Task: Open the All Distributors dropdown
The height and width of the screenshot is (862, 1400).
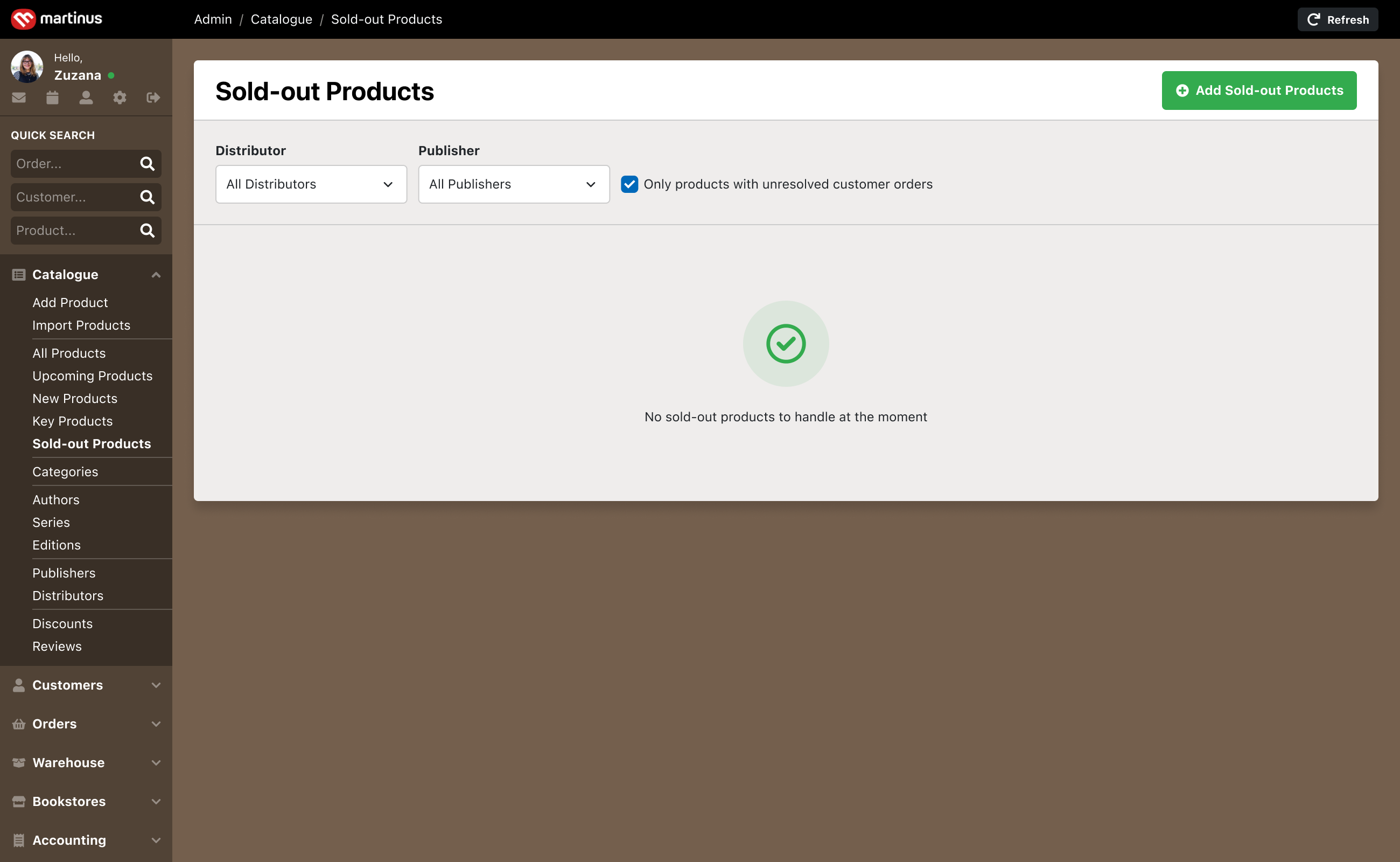Action: (311, 184)
